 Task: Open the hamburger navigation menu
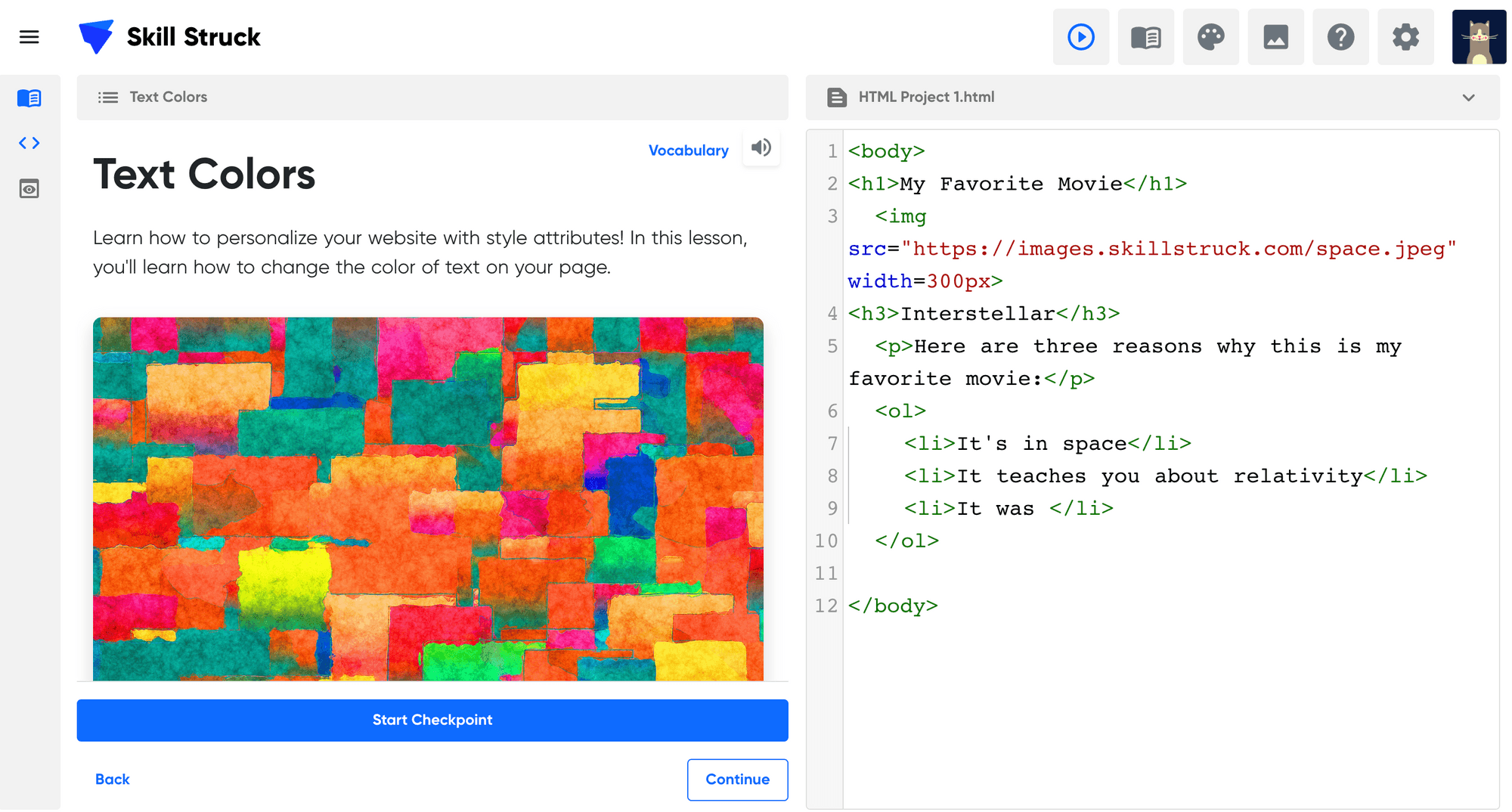pos(29,37)
